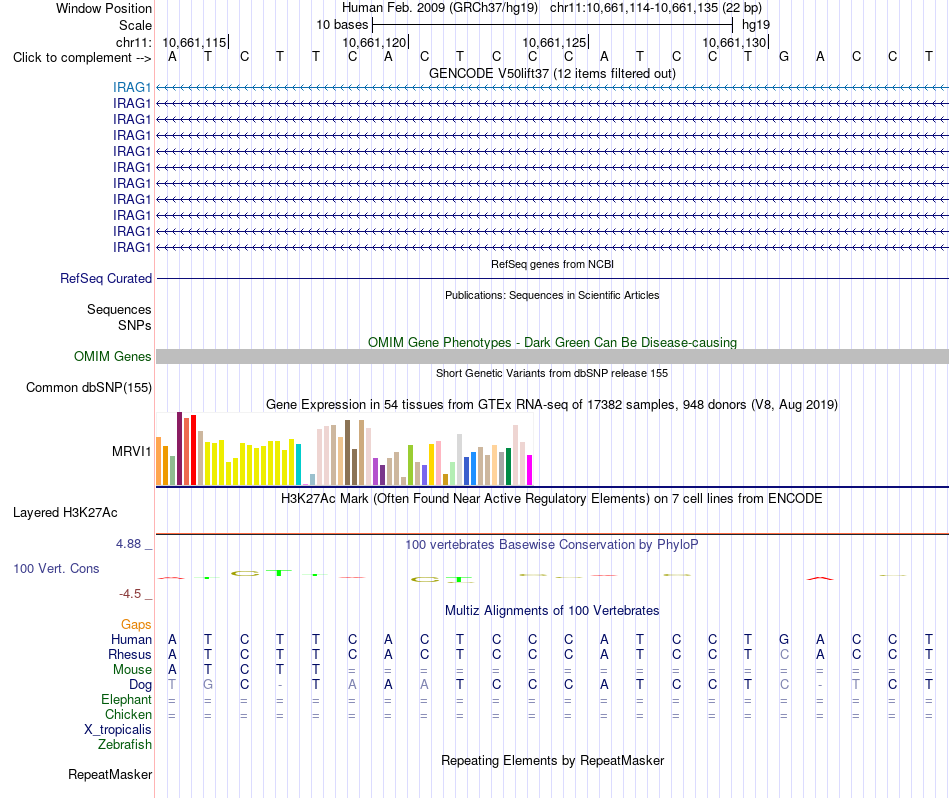Click the RefSeq Curated intron line
The image size is (950, 798).
pyautogui.click(x=552, y=279)
